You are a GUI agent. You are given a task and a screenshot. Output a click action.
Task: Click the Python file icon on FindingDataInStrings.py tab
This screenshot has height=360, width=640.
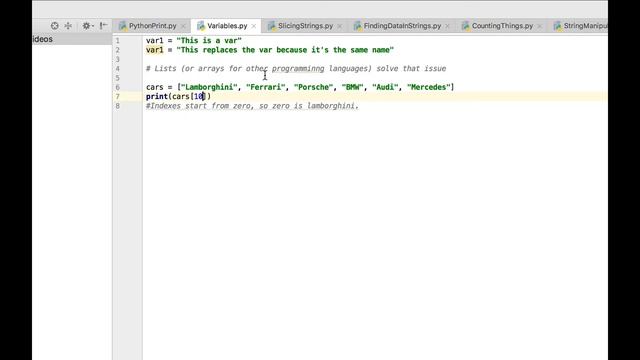357,26
